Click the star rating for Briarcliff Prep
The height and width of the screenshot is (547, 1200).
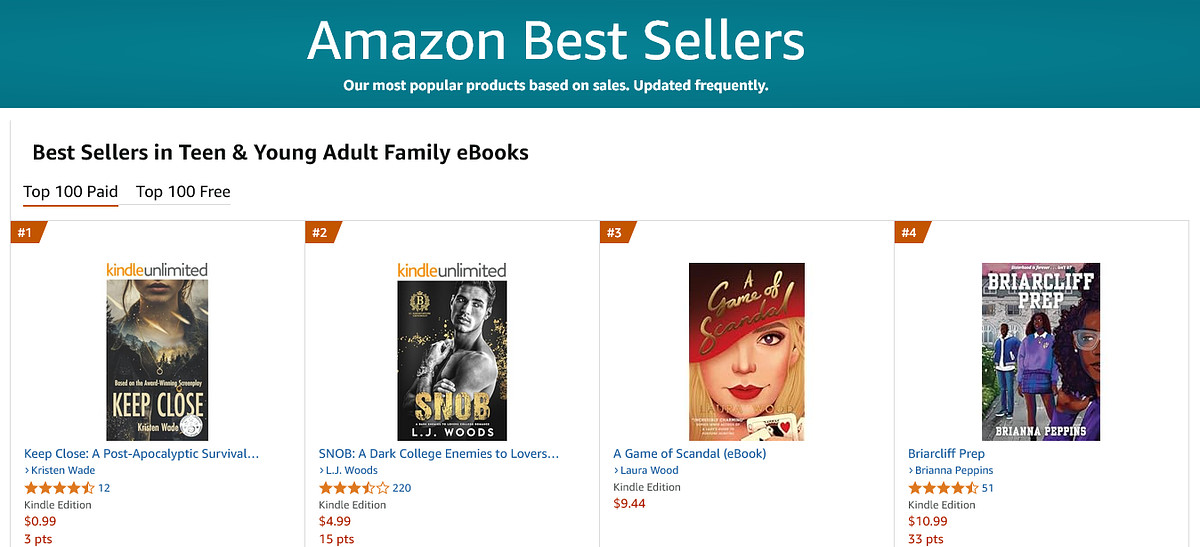[943, 488]
